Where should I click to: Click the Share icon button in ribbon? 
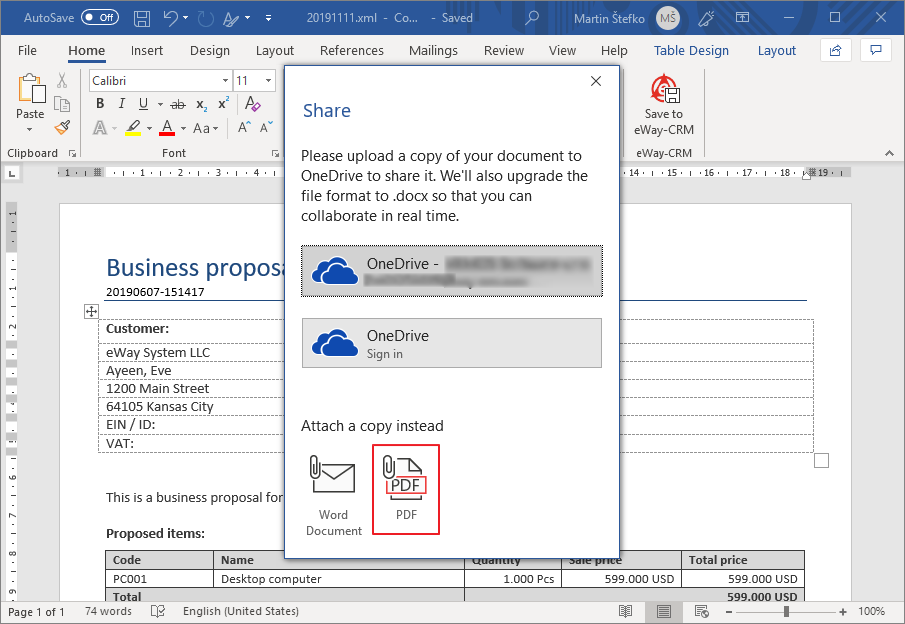[835, 50]
